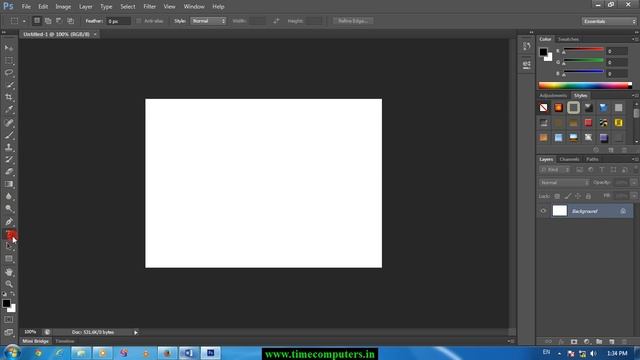Open the History panel icon
This screenshot has width=640, height=360.
527,46
